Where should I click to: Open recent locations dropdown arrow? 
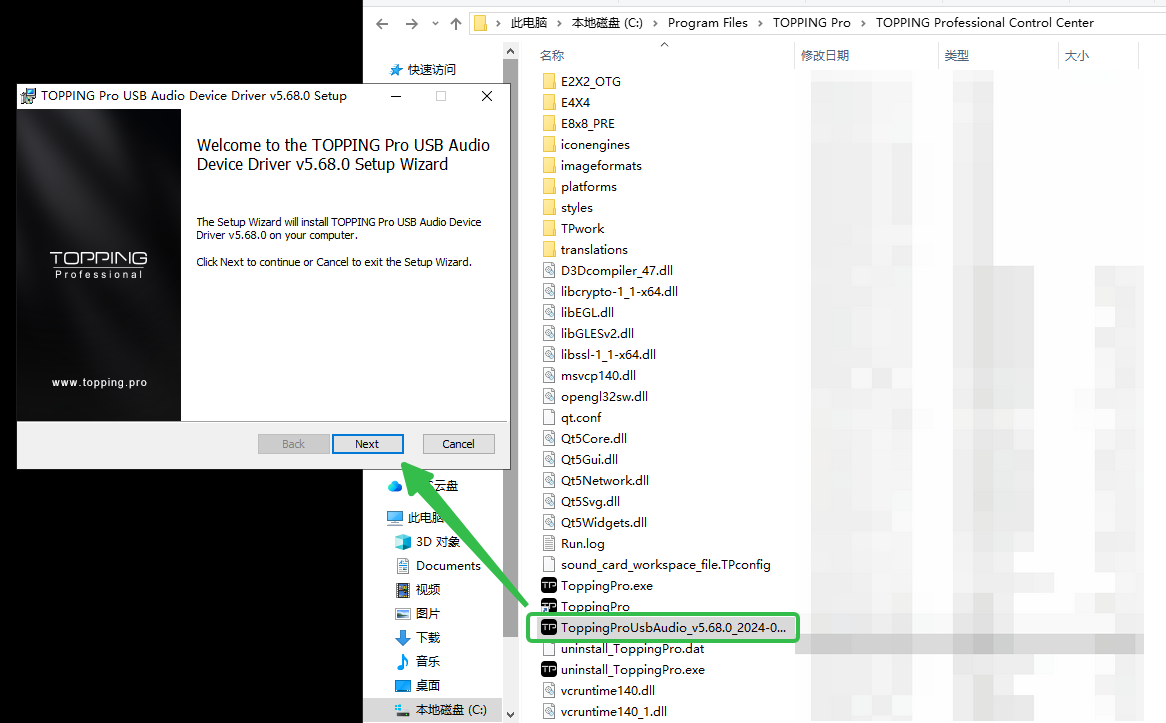click(x=434, y=23)
